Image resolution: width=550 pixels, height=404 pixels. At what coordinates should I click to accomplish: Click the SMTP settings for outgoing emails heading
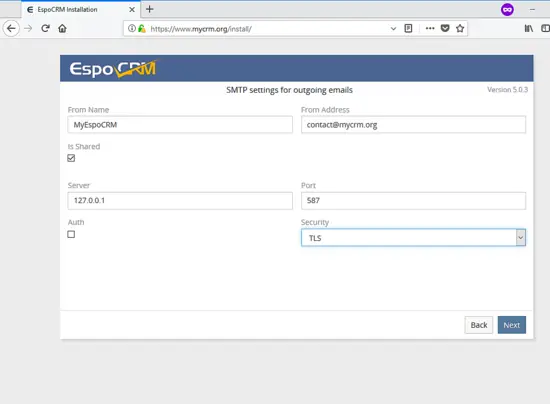289,90
